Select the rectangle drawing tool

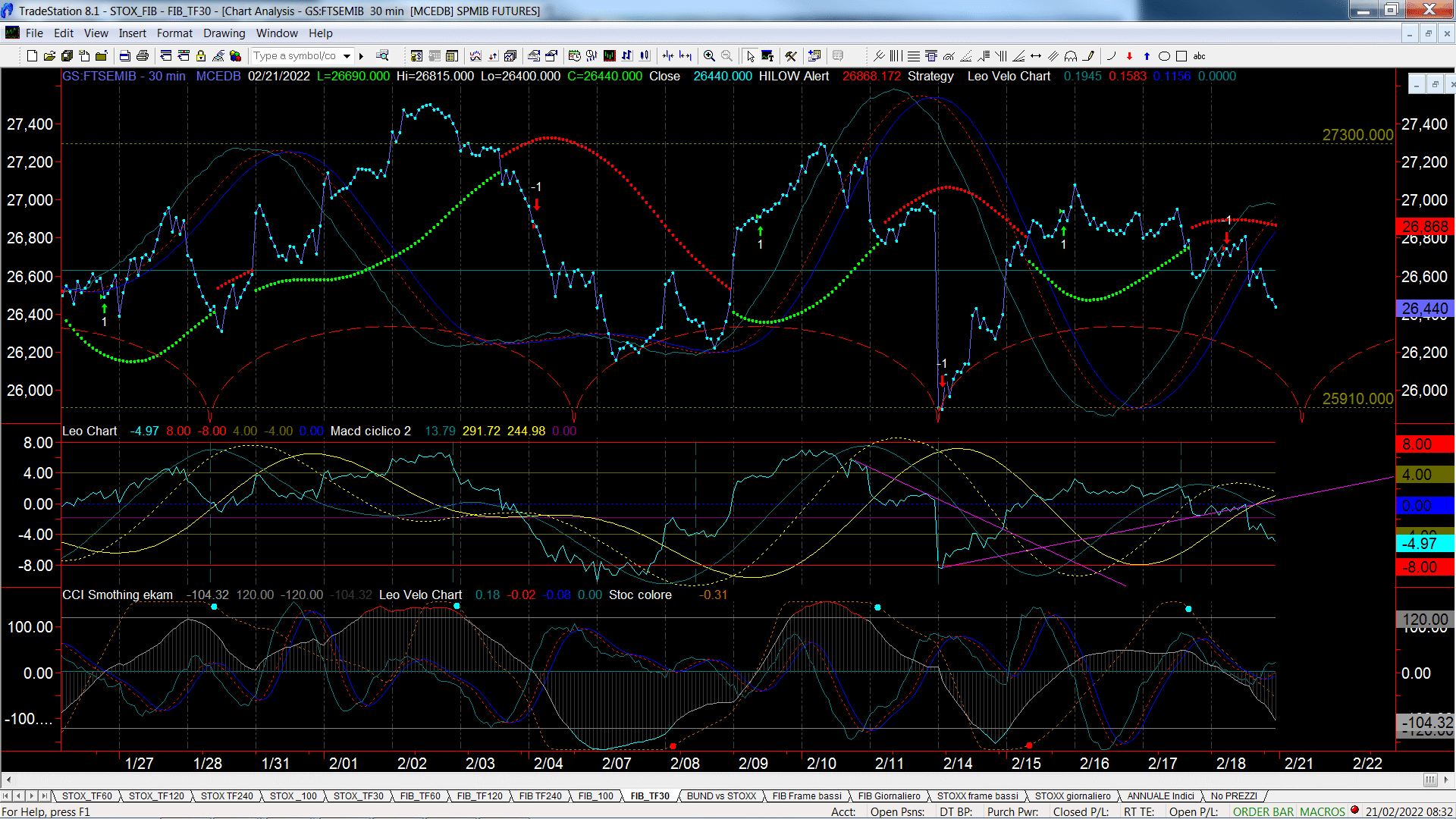[x=1181, y=56]
